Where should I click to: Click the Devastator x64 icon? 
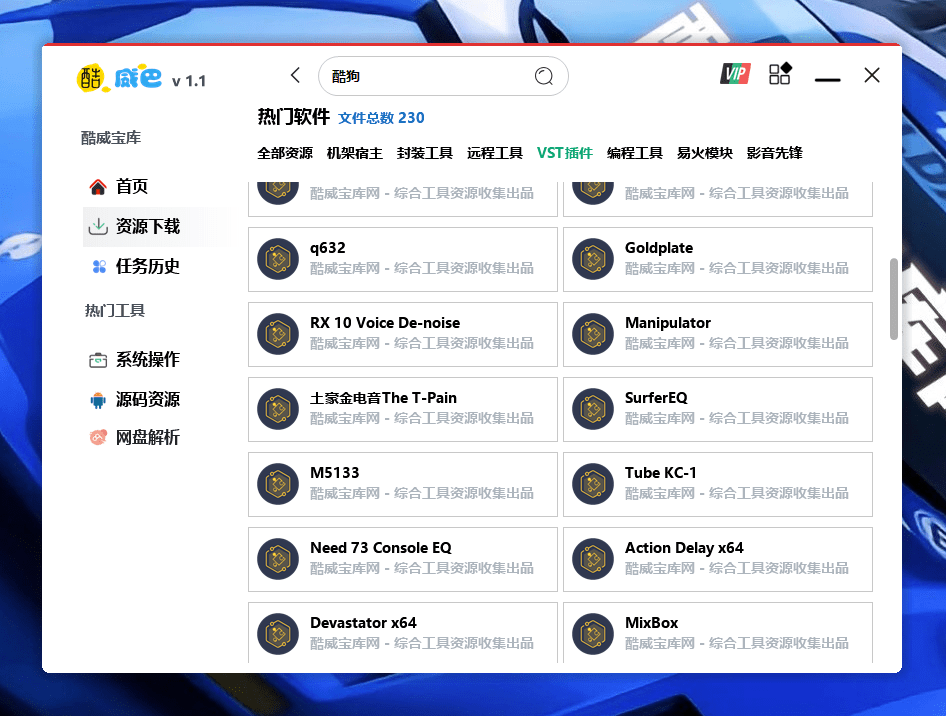pos(278,634)
